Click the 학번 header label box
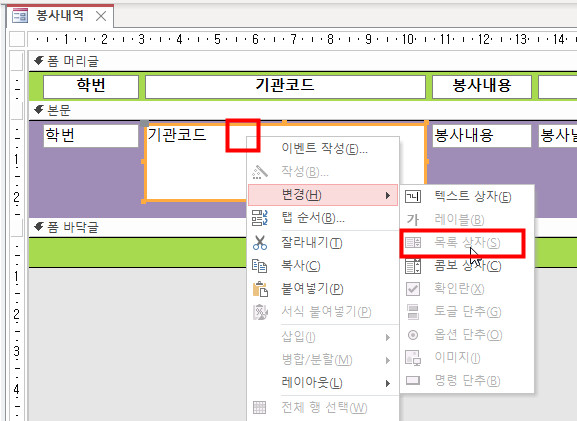Viewport: 577px width, 421px height. tap(91, 86)
